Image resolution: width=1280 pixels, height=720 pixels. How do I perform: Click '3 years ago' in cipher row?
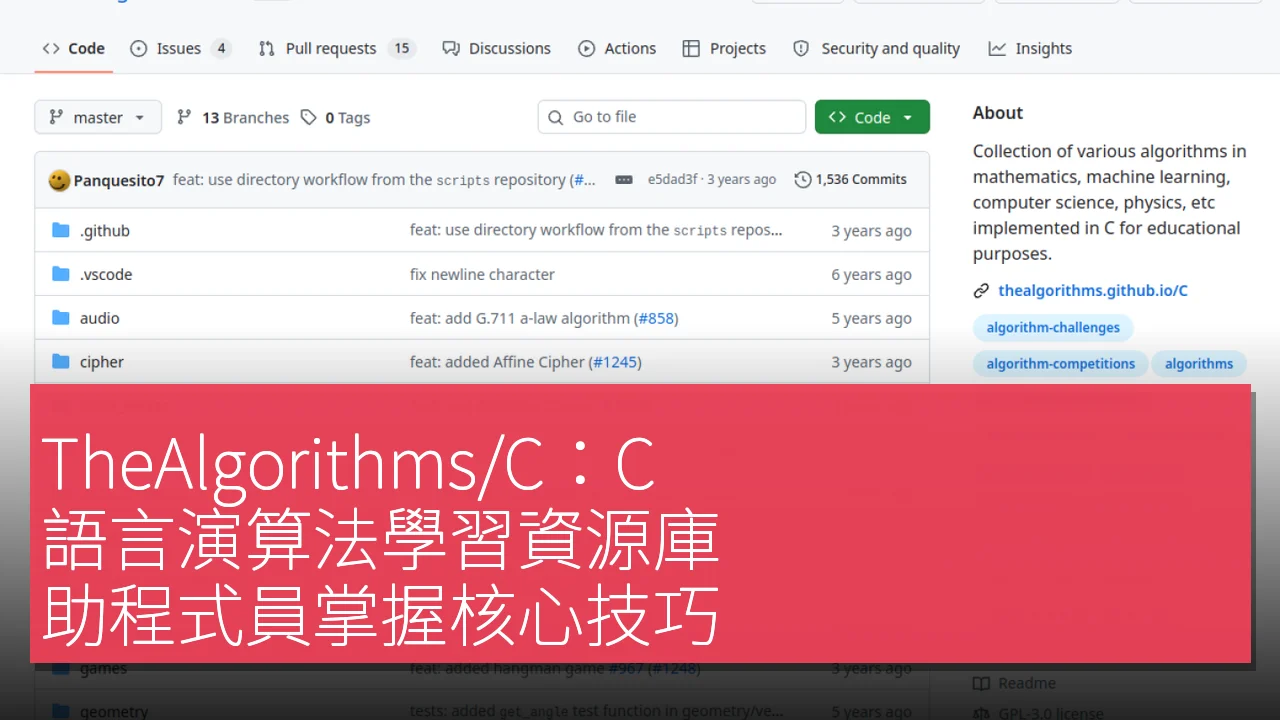point(871,363)
